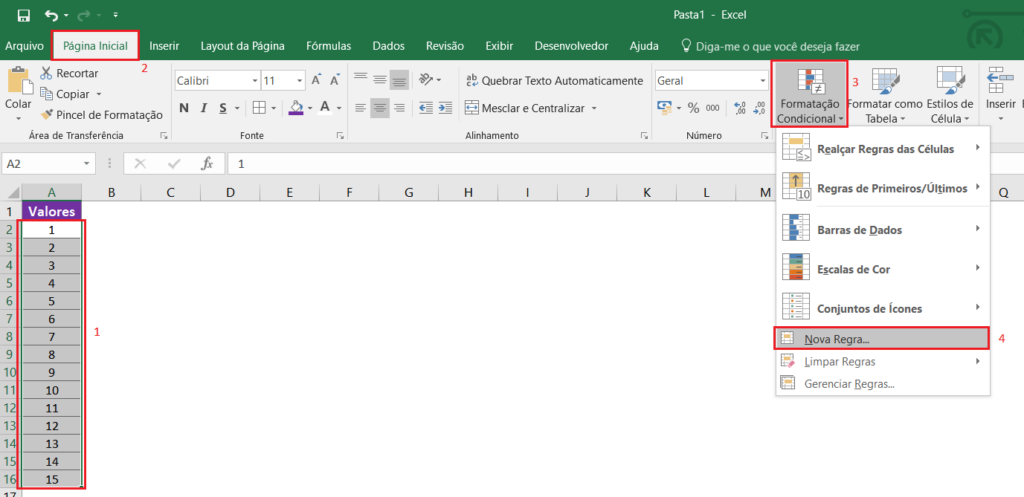Viewport: 1024px width, 497px height.
Task: Toggle italic I formatting
Action: click(x=206, y=108)
